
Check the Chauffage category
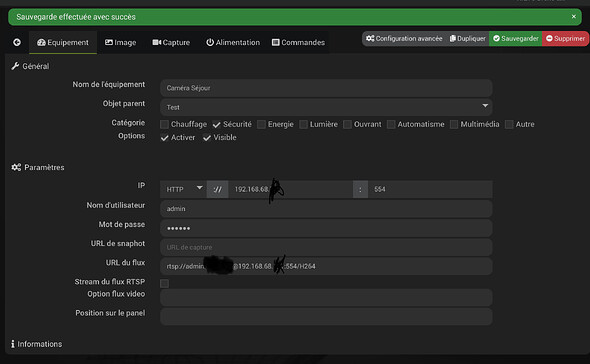(x=164, y=125)
